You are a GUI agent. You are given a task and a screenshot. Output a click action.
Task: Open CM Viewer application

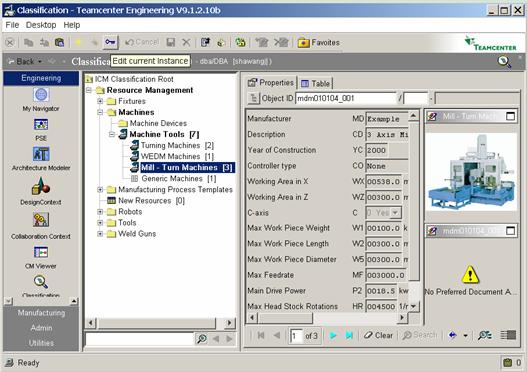coord(41,258)
